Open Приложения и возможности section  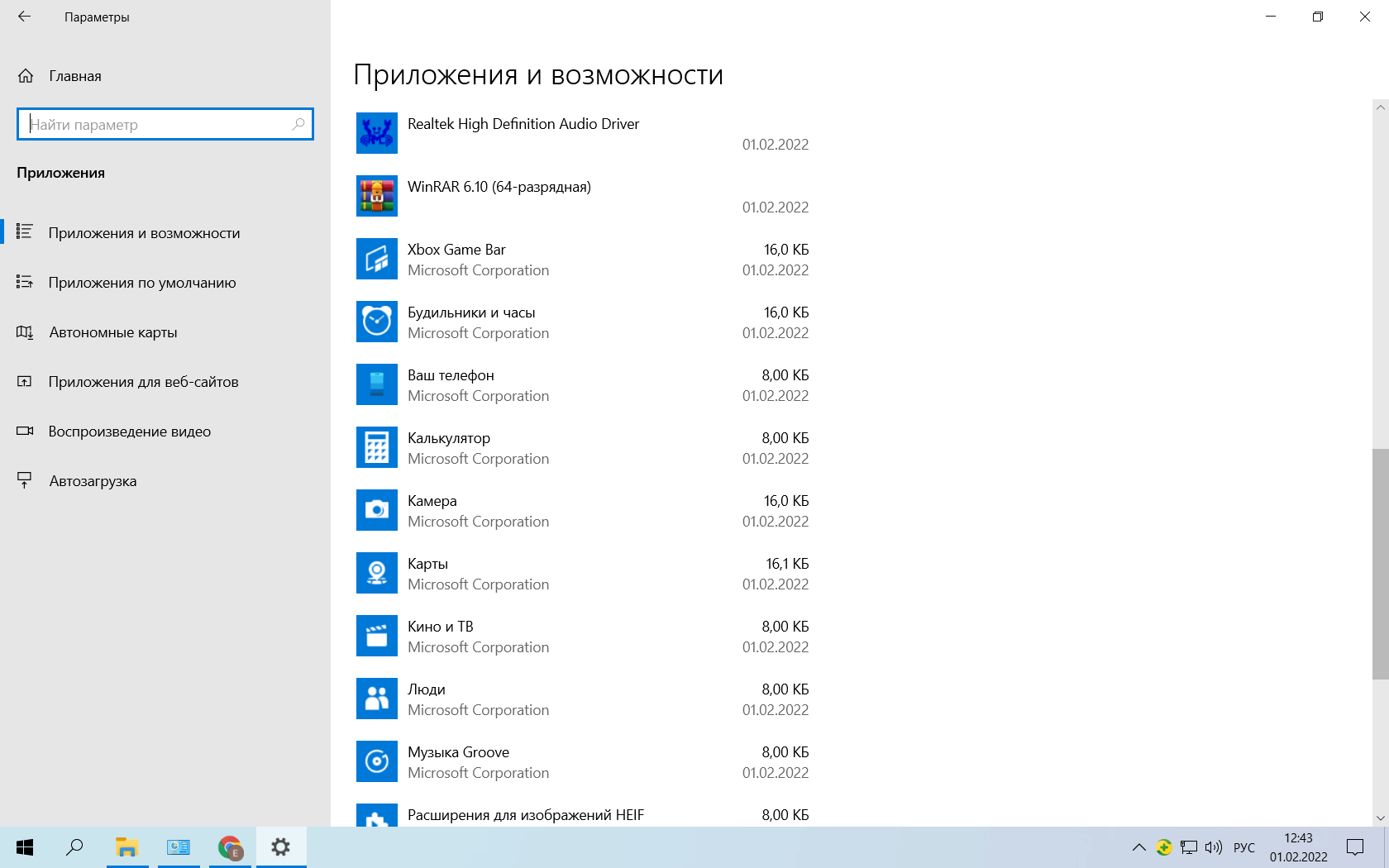pos(165,233)
